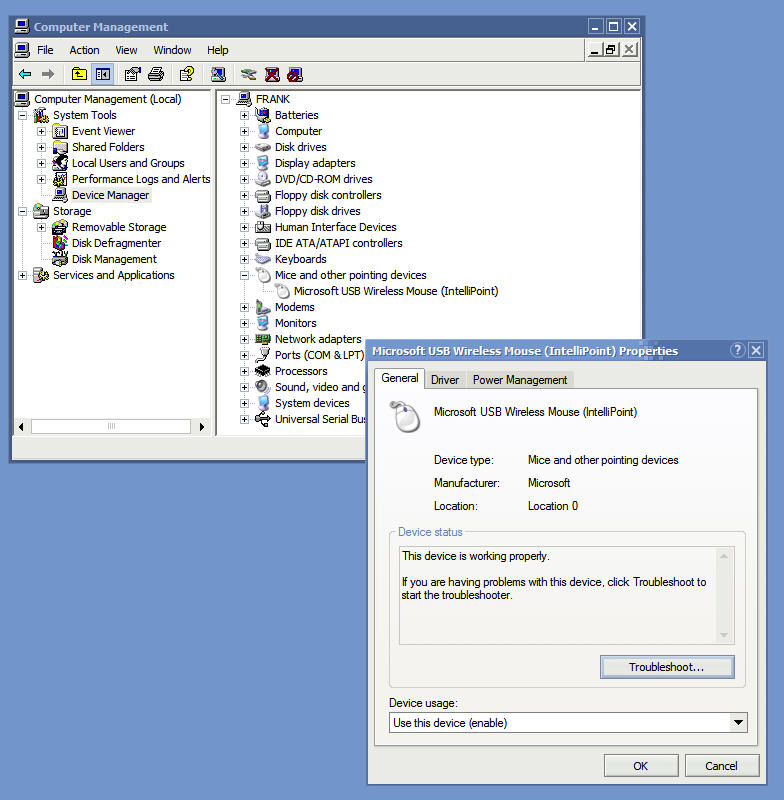Select the General tab
Image resolution: width=784 pixels, height=800 pixels.
[399, 378]
